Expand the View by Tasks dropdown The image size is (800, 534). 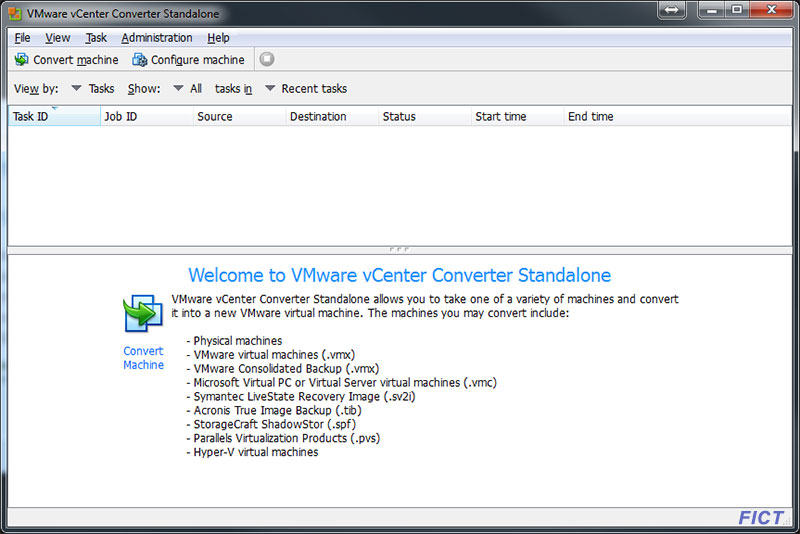click(x=77, y=88)
